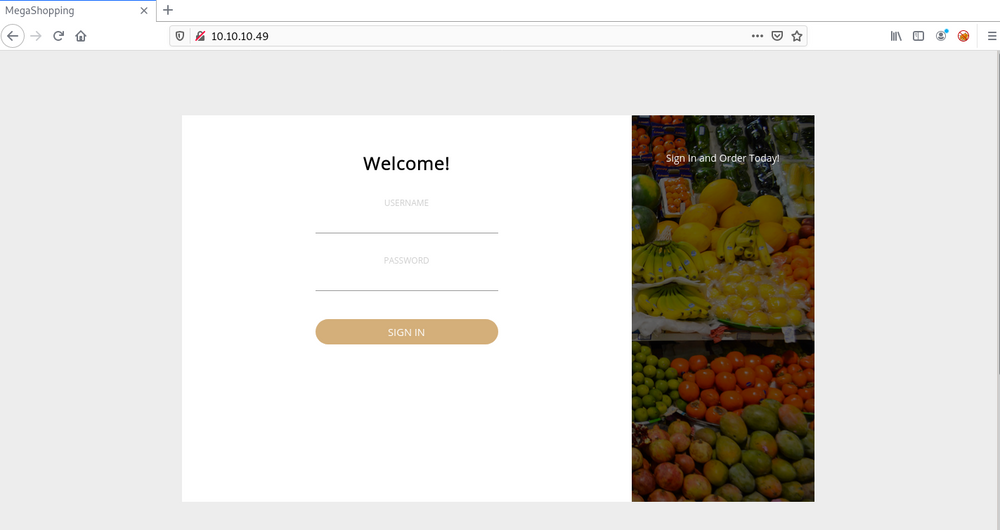Open the Library history and bookmarks

[896, 36]
